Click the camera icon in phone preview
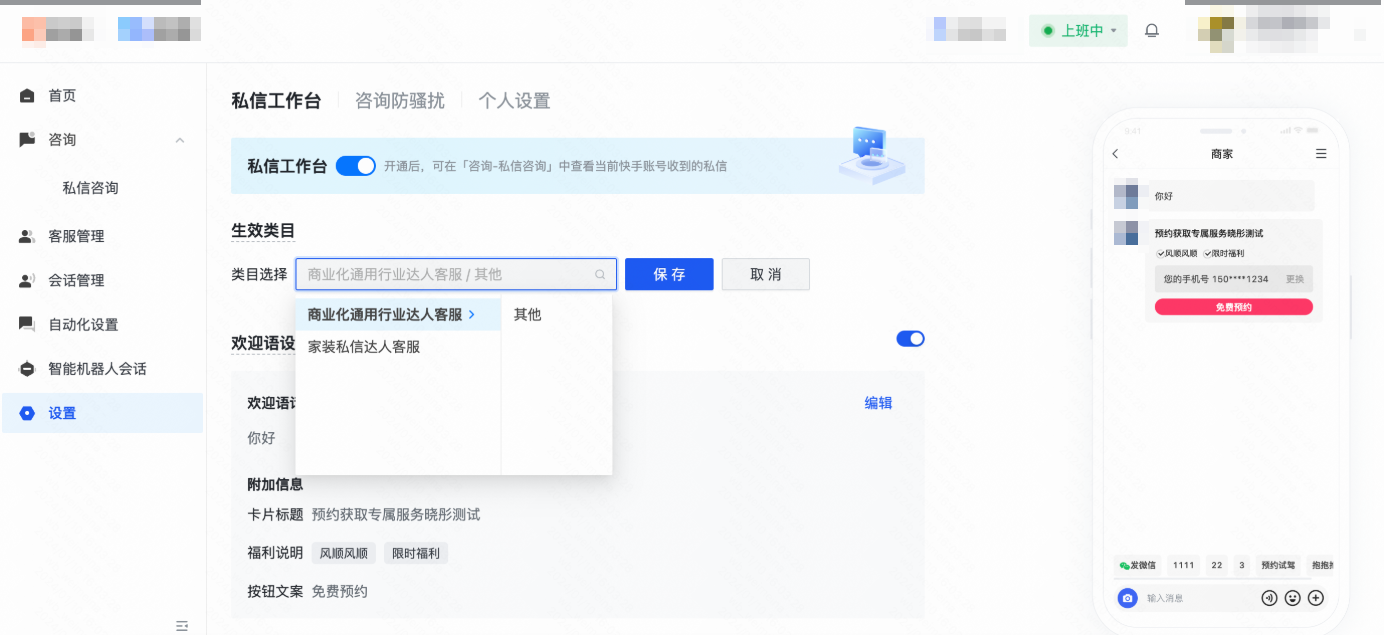Screen dimensions: 1384x635 (1127, 598)
